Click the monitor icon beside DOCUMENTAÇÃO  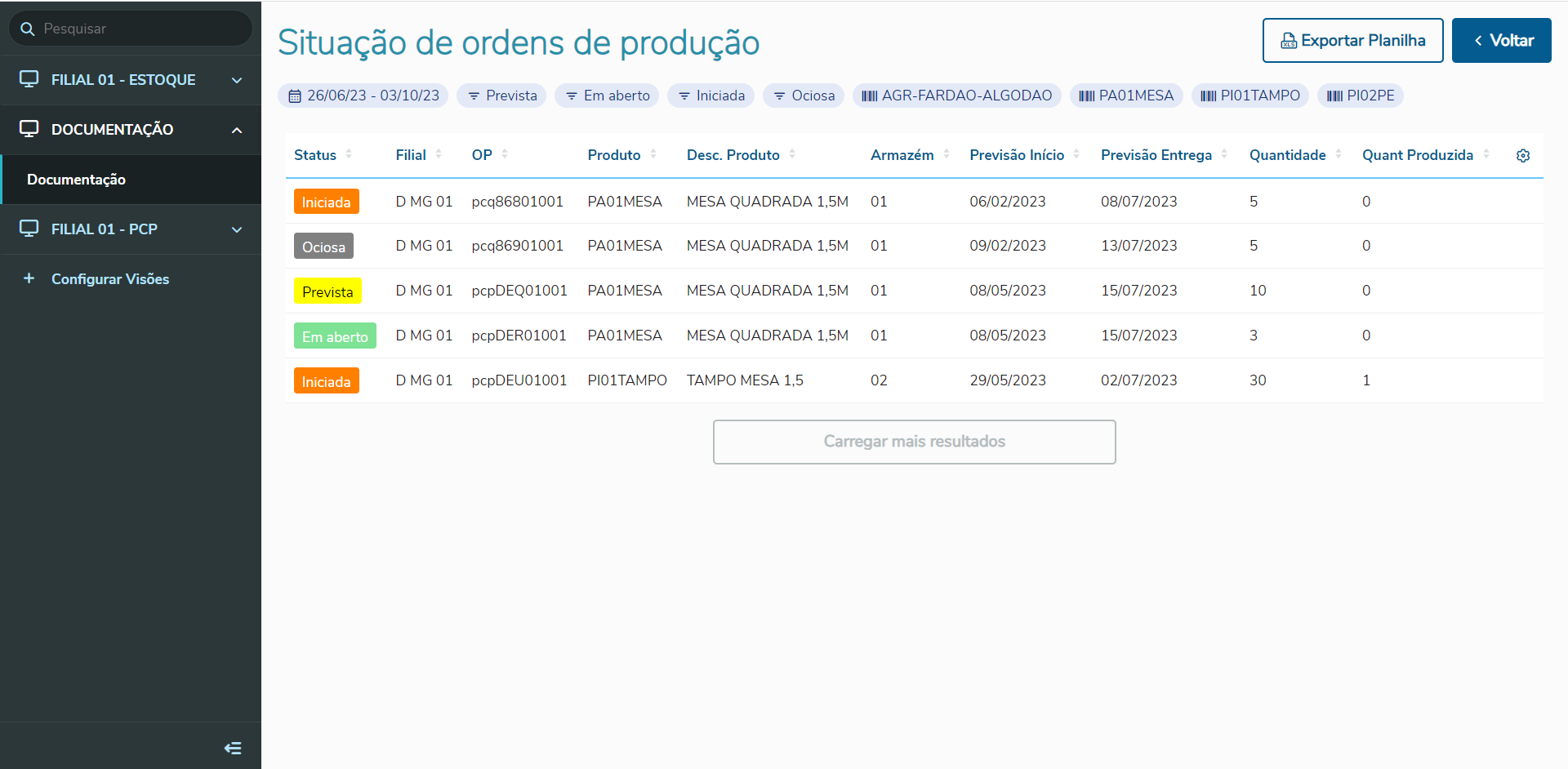(x=29, y=129)
